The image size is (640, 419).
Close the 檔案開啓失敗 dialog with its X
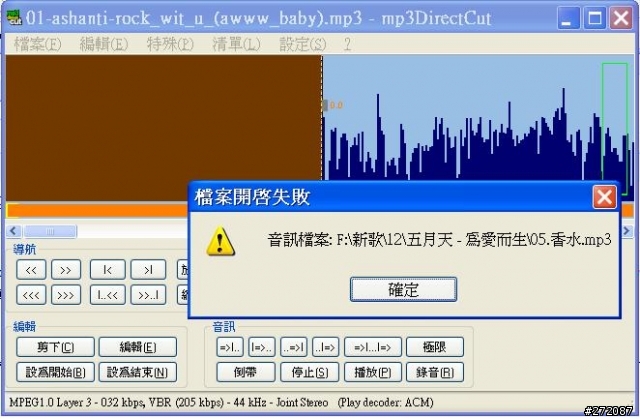(604, 197)
